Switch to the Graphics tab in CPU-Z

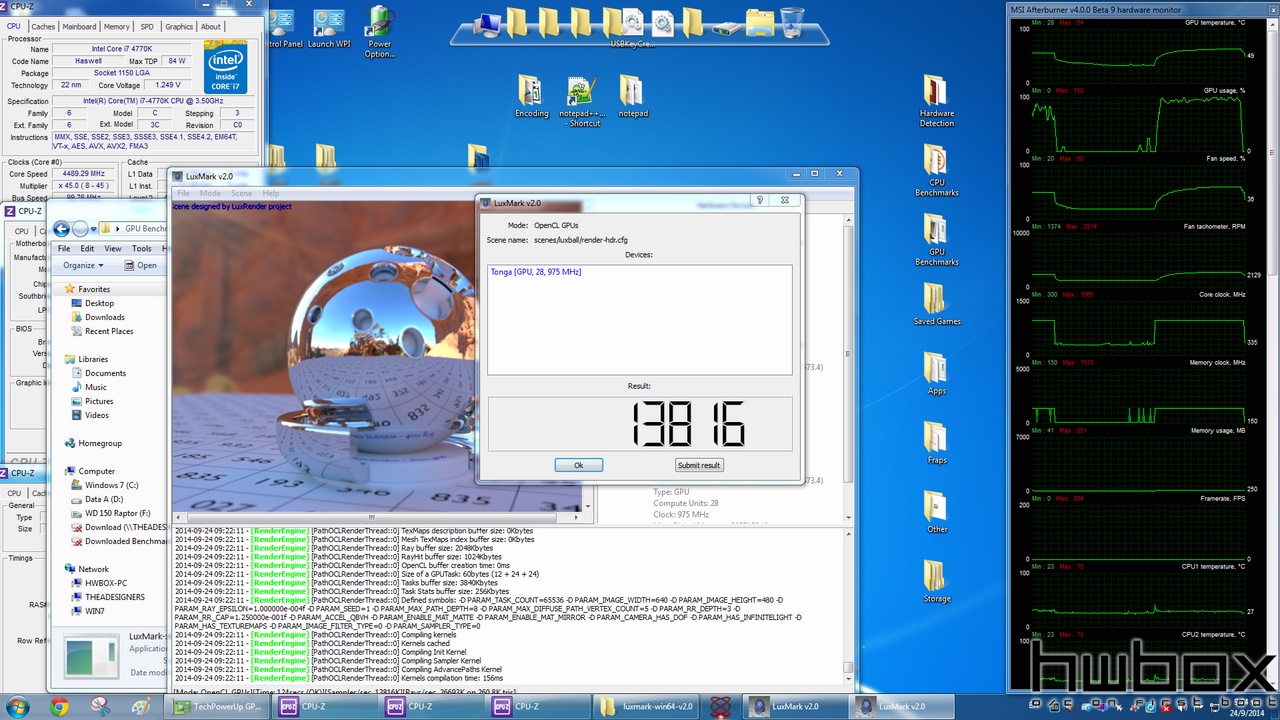[x=179, y=26]
